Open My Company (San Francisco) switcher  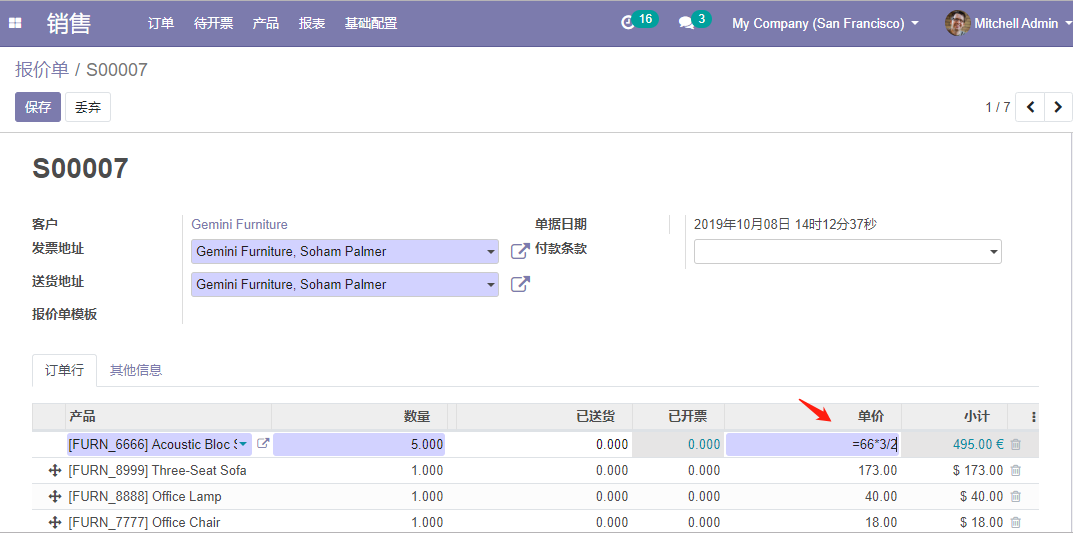[825, 23]
